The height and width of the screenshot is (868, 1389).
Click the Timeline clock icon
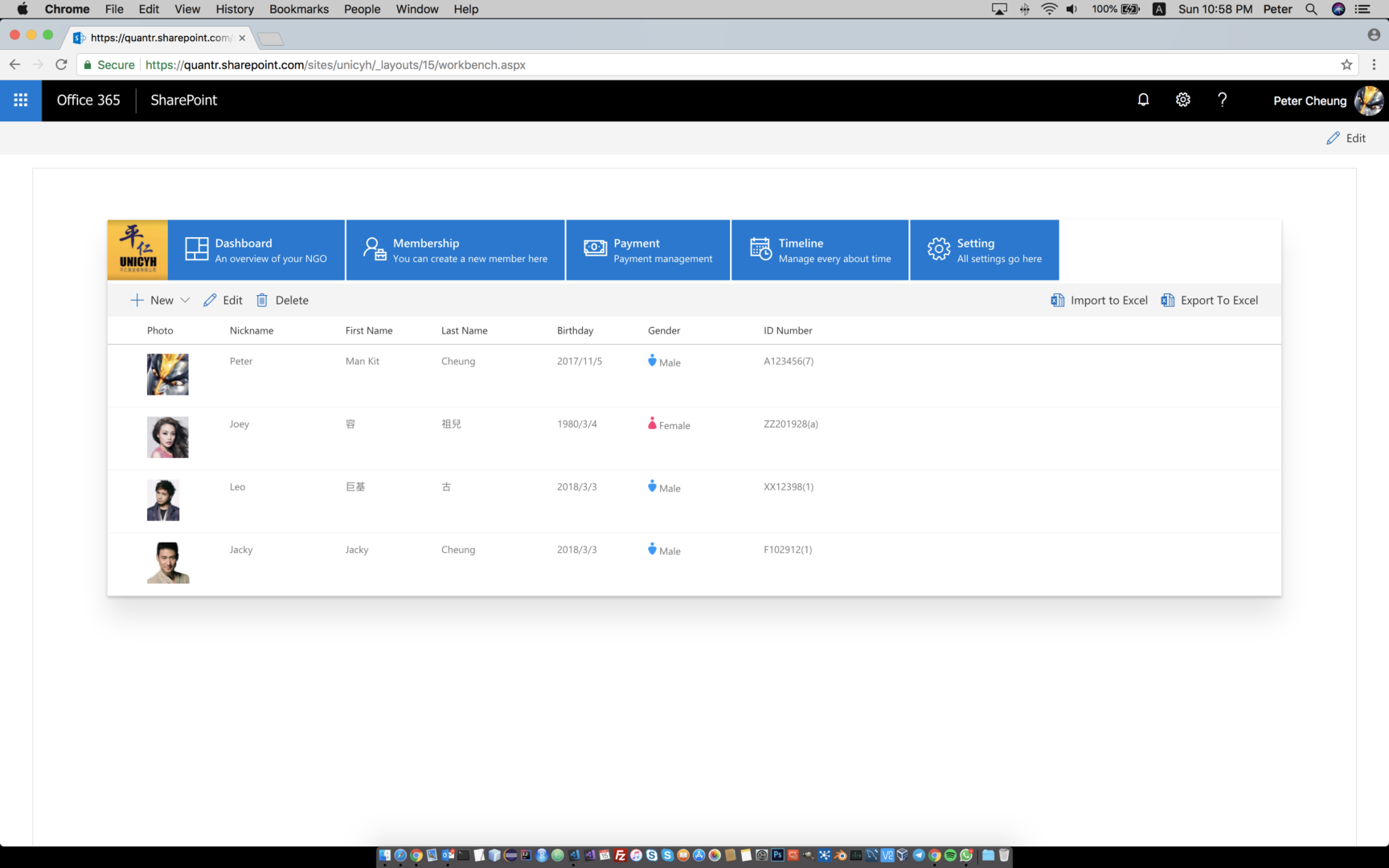pos(760,249)
